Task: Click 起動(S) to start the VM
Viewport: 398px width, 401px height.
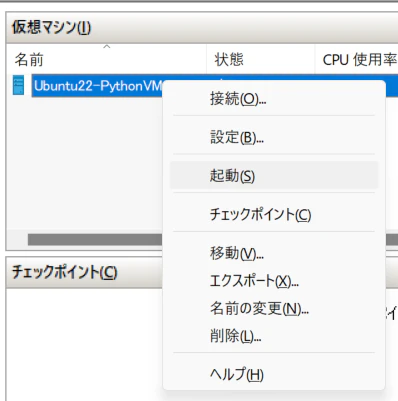Action: (274, 175)
